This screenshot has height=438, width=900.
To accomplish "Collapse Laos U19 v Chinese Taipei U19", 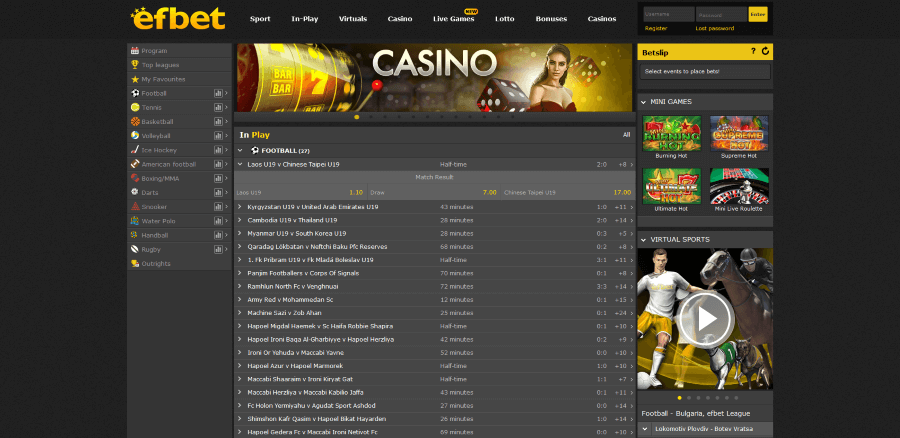I will point(240,164).
